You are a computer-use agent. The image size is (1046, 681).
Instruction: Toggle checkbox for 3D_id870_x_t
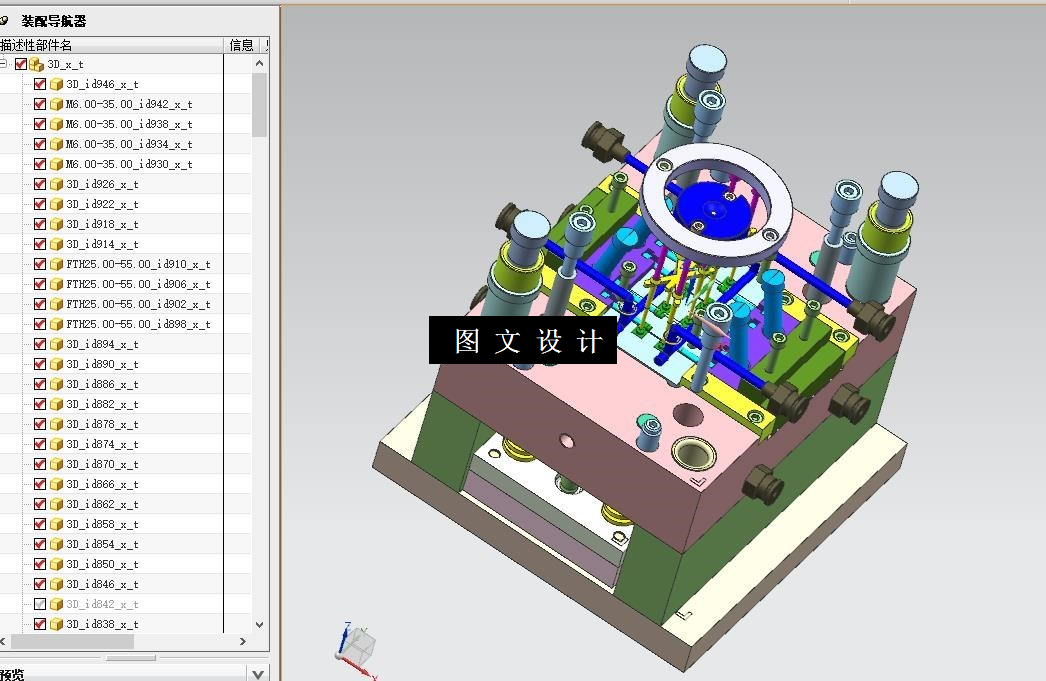[x=39, y=464]
